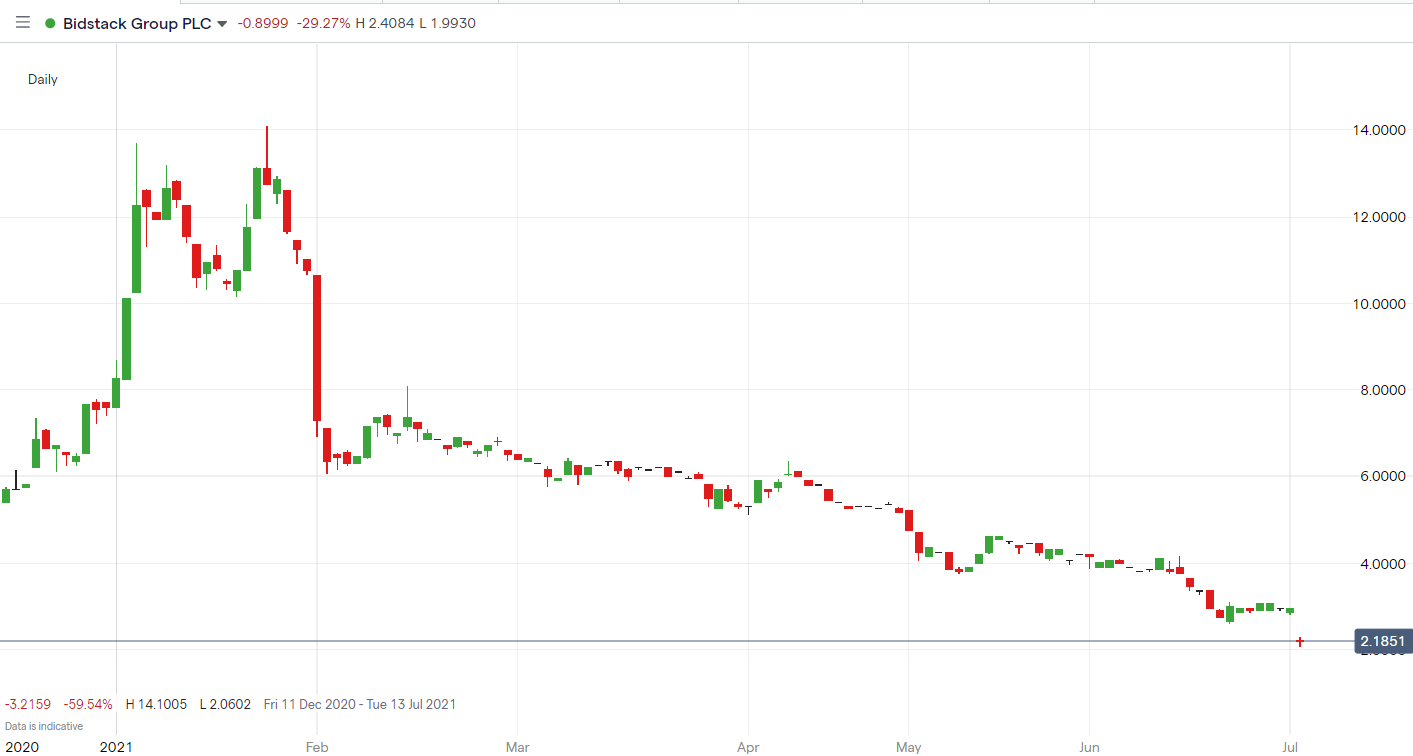Viewport: 1413px width, 756px height.
Task: Click the -0.8999 price change value
Action: coord(259,23)
